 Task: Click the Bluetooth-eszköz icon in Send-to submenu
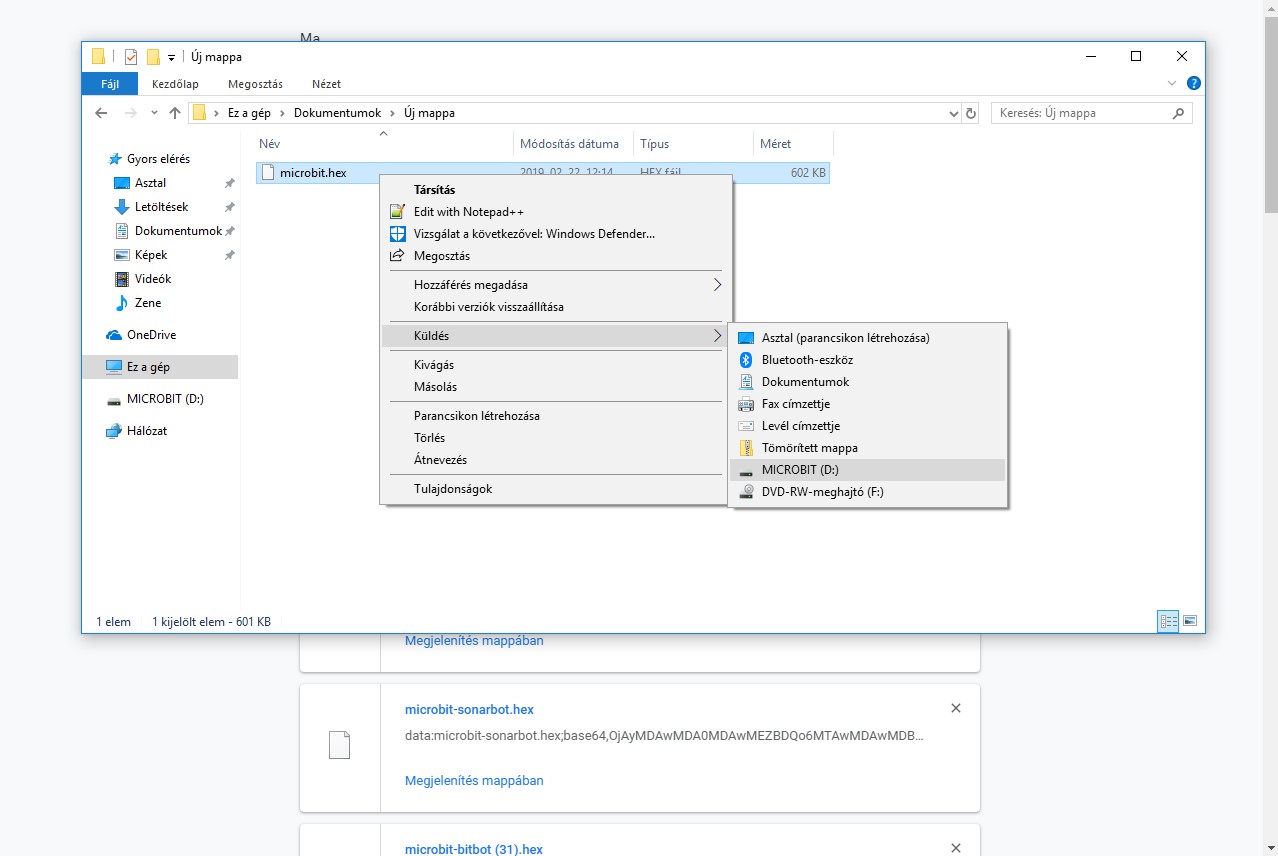tap(745, 360)
